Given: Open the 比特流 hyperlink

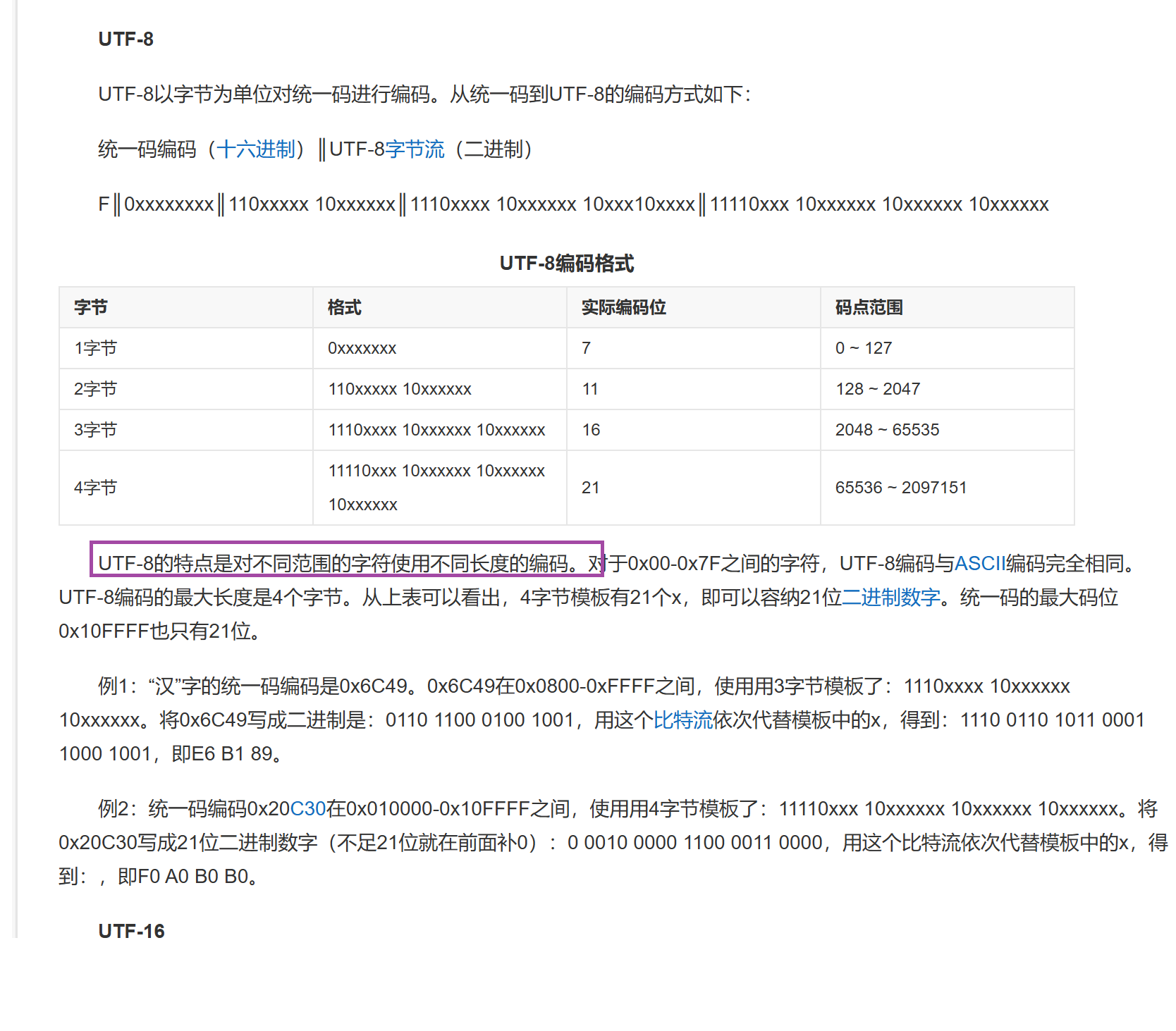Looking at the screenshot, I should (683, 720).
